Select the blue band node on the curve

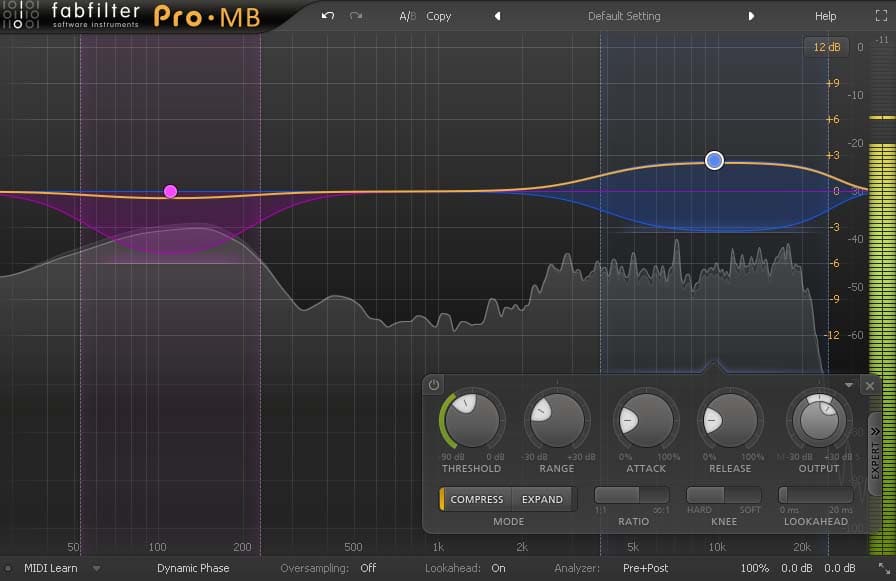click(714, 160)
